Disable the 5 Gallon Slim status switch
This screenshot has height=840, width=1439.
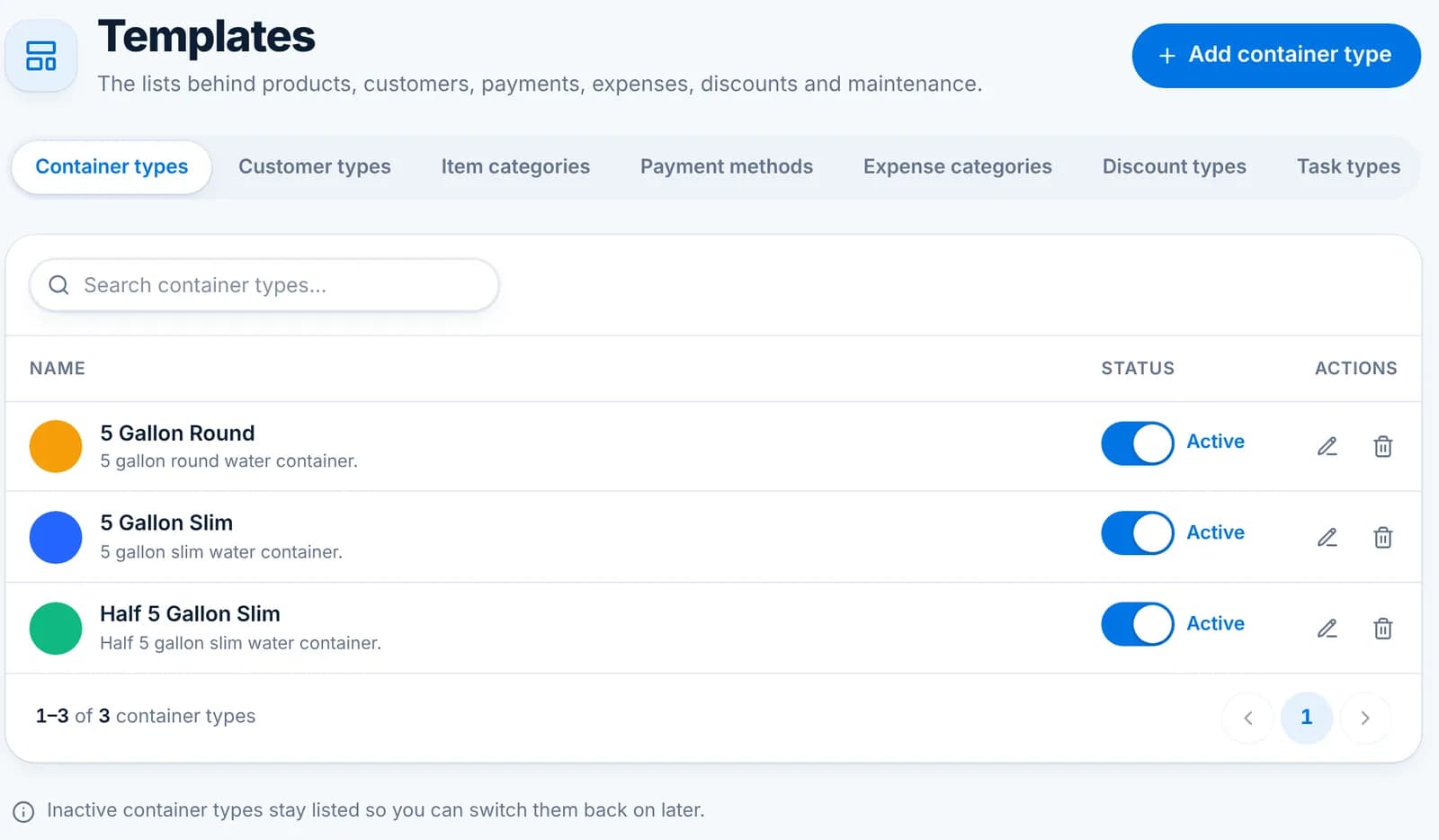point(1137,533)
